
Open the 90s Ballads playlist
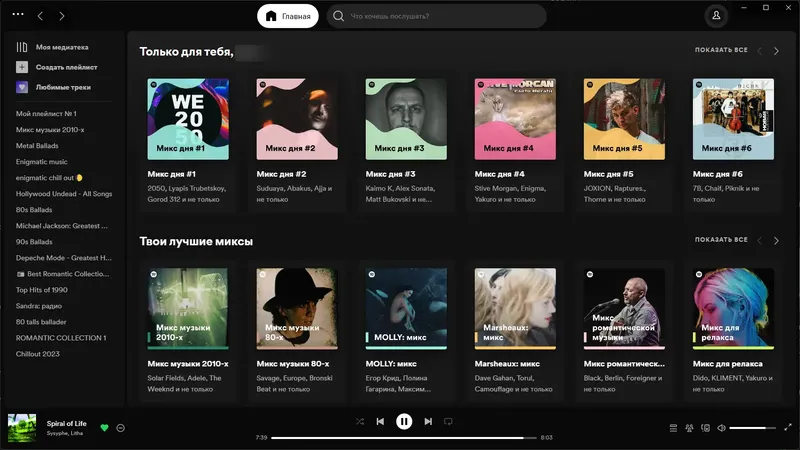click(x=34, y=242)
